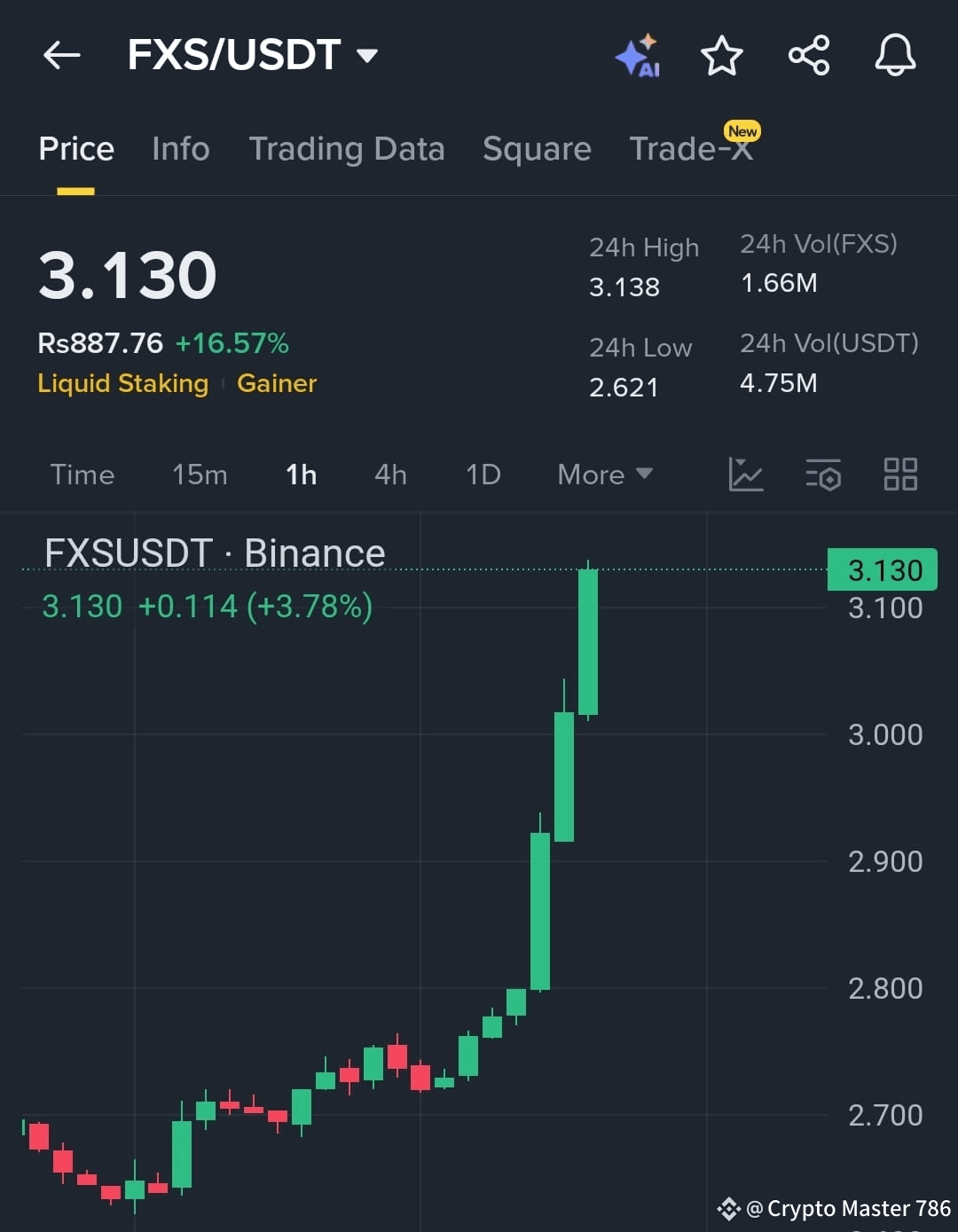
Task: Open the Trade-X tab
Action: click(691, 147)
